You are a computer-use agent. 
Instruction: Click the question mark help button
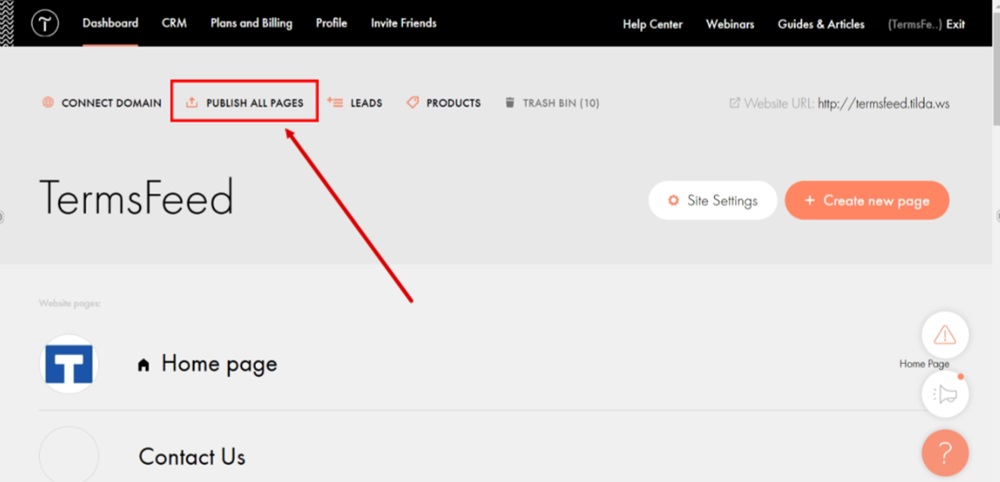click(945, 453)
